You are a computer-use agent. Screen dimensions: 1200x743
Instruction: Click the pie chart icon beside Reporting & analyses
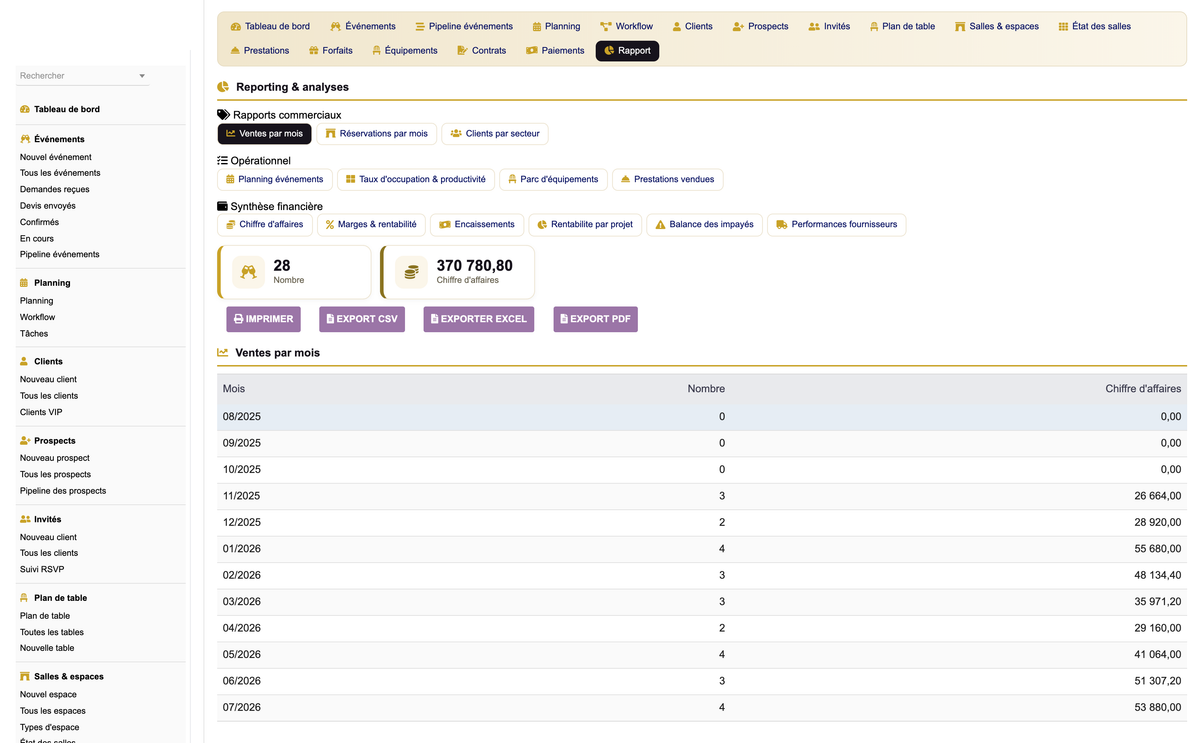coord(224,87)
